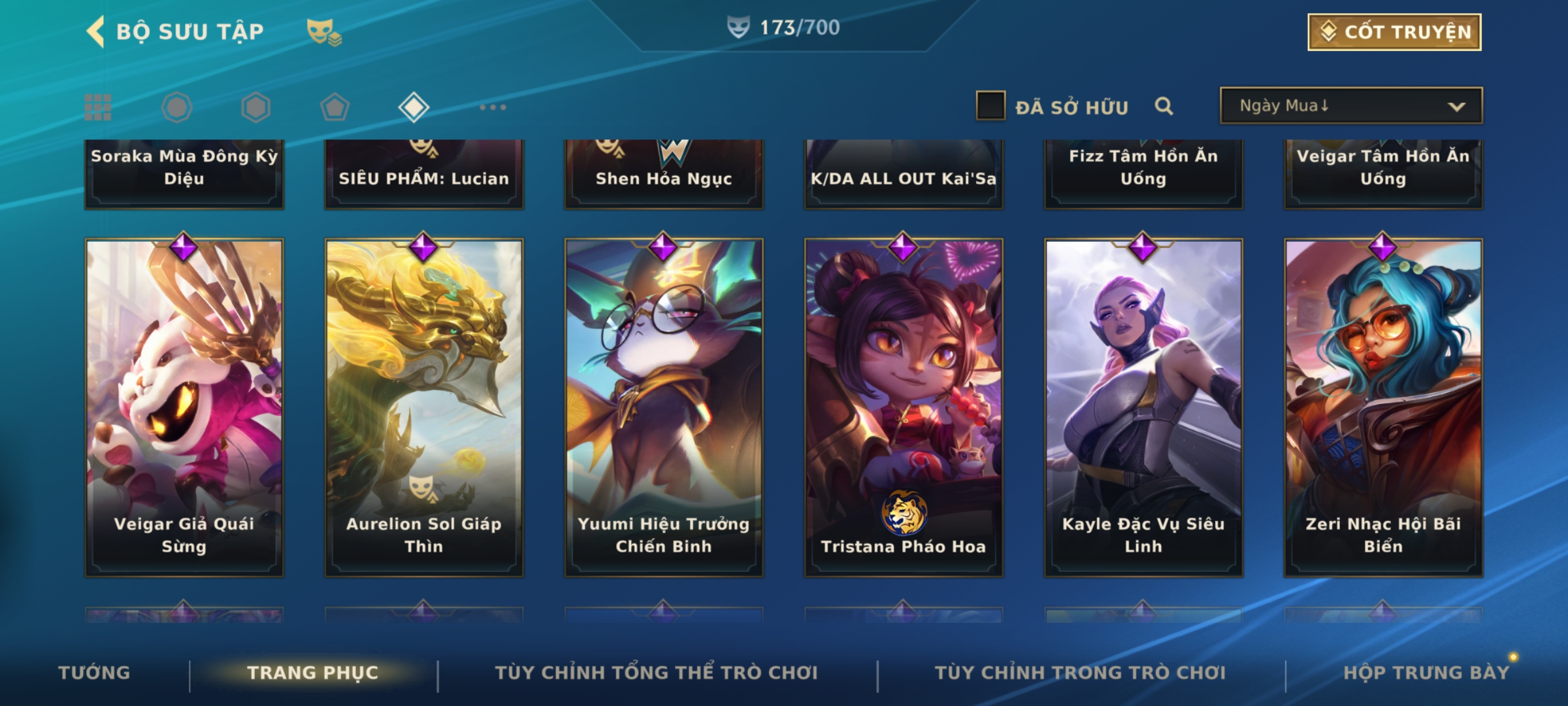Select the Aurelion Sol Giáp Thìn skin card
The height and width of the screenshot is (706, 1568).
[x=424, y=407]
